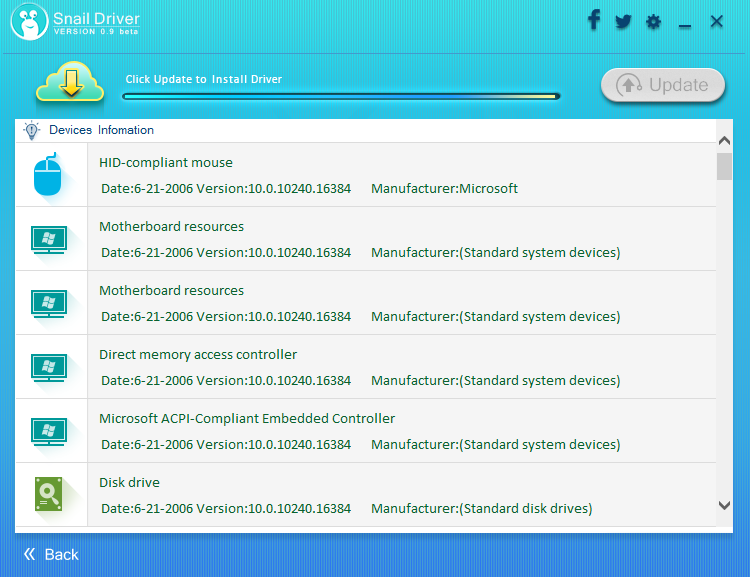This screenshot has height=577, width=750.
Task: Click the Microsoft ACPI-Compliant Embedded Controller icon
Action: (48, 431)
